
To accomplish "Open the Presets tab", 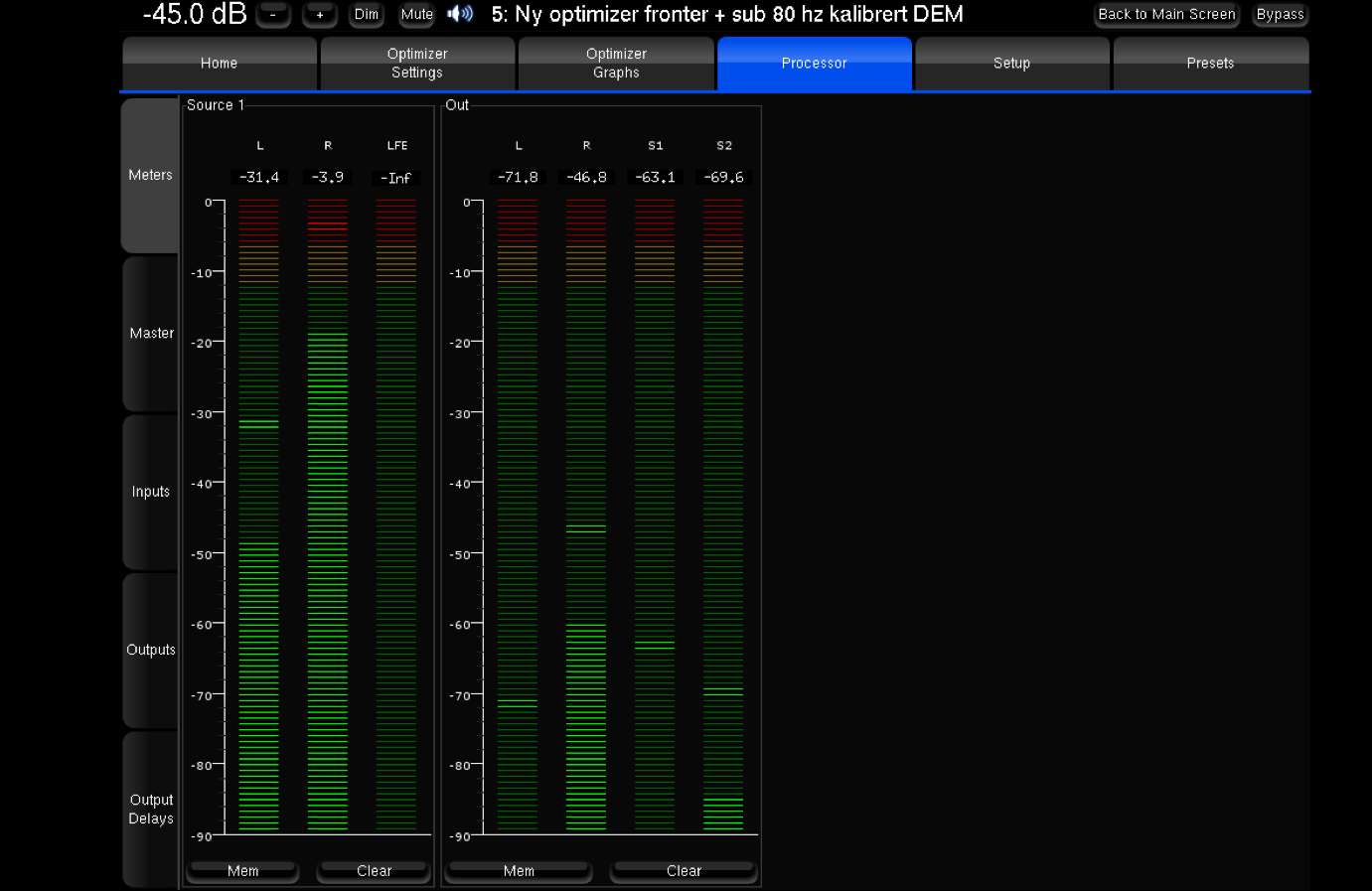I will [1210, 64].
